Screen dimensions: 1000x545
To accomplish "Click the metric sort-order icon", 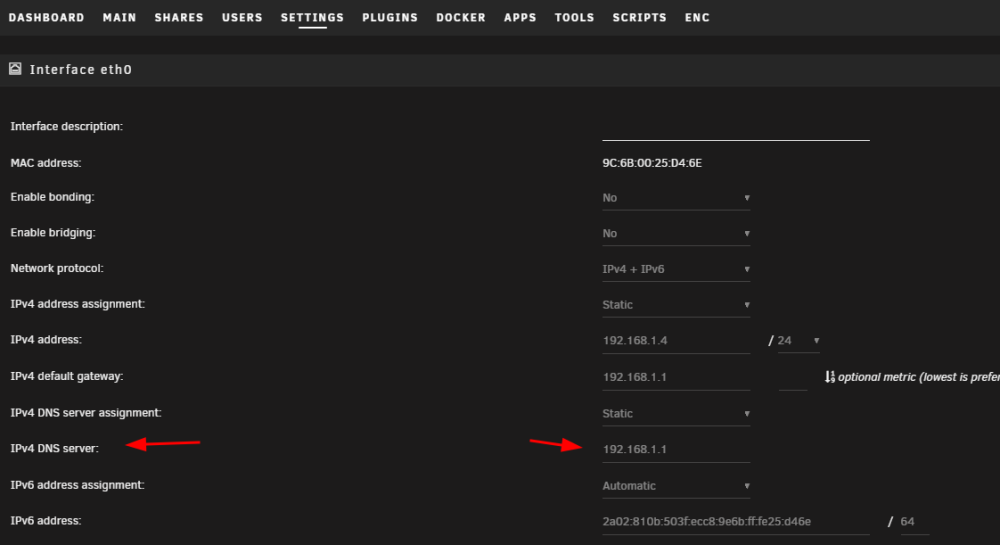I will click(830, 377).
